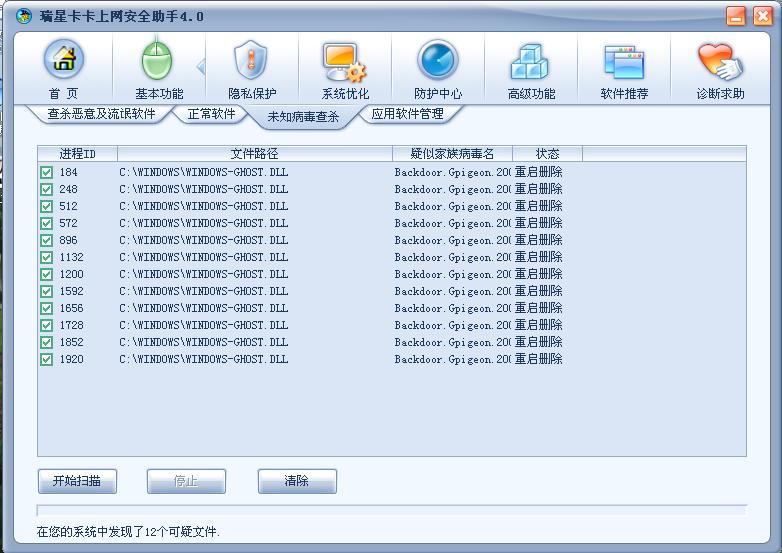Open 软件推荐 windows icon
The image size is (782, 553).
[624, 62]
